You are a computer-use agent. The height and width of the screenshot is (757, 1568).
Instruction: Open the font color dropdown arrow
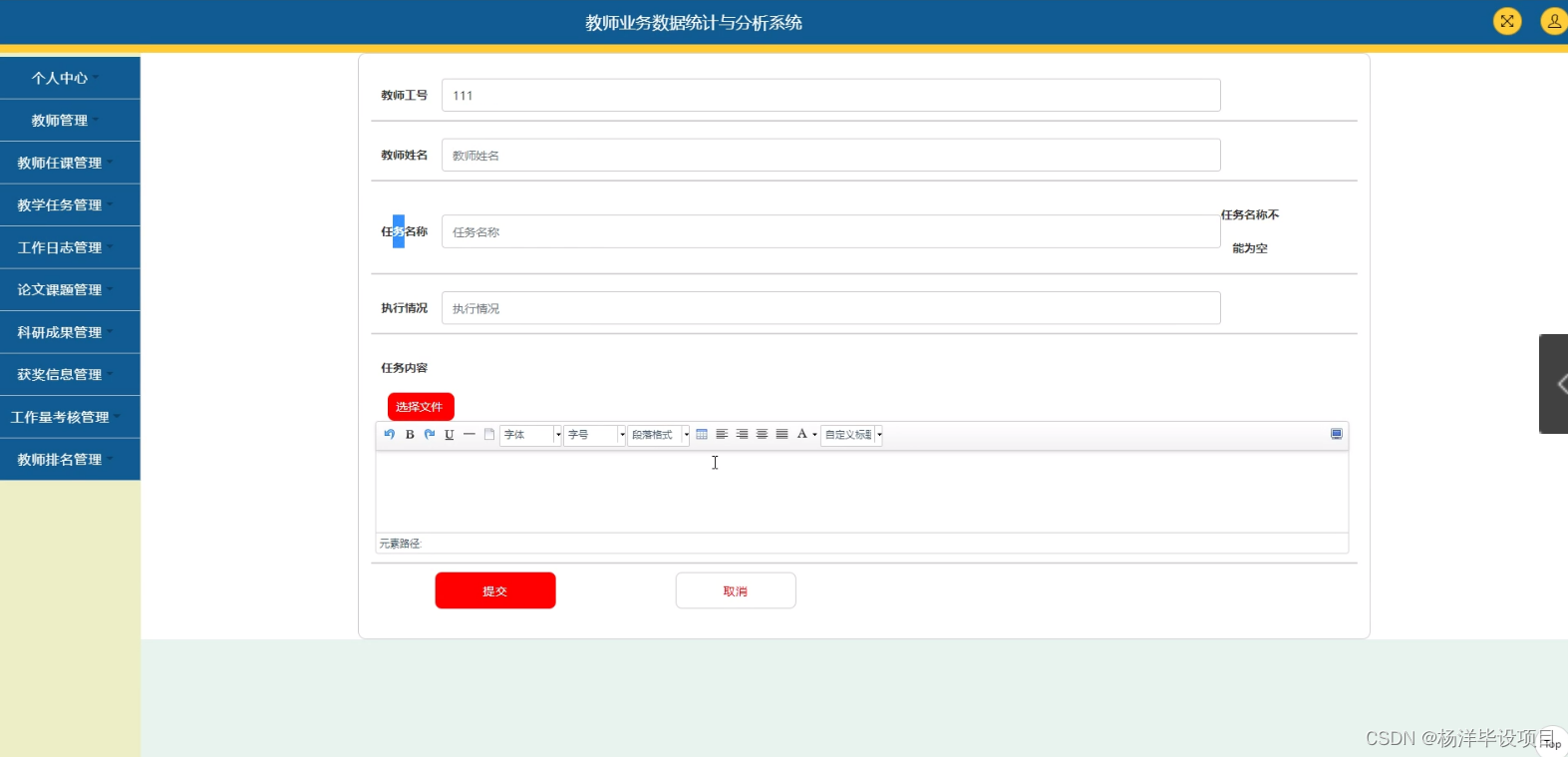coord(814,435)
